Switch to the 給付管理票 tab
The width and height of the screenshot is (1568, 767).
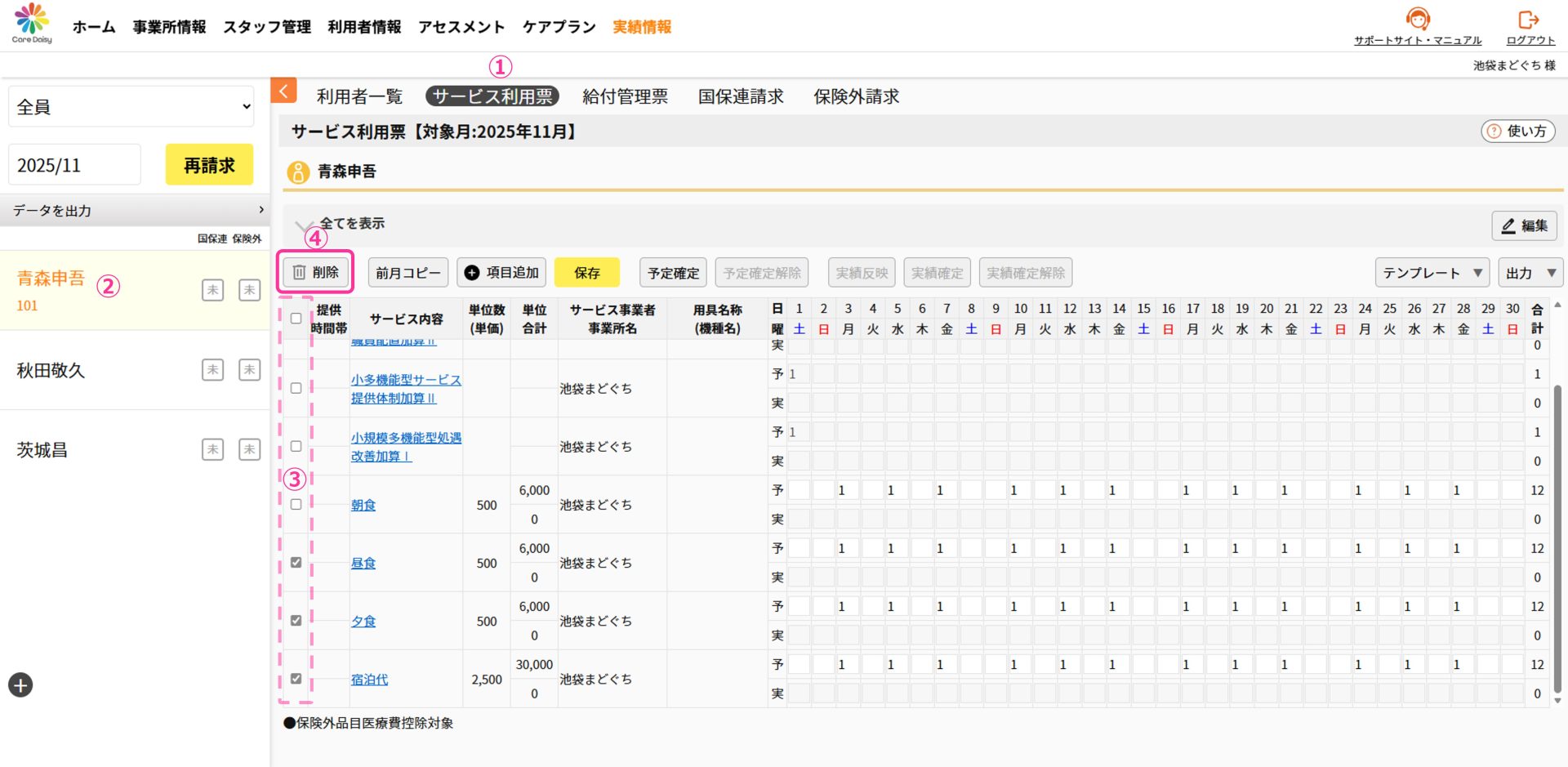[x=625, y=96]
